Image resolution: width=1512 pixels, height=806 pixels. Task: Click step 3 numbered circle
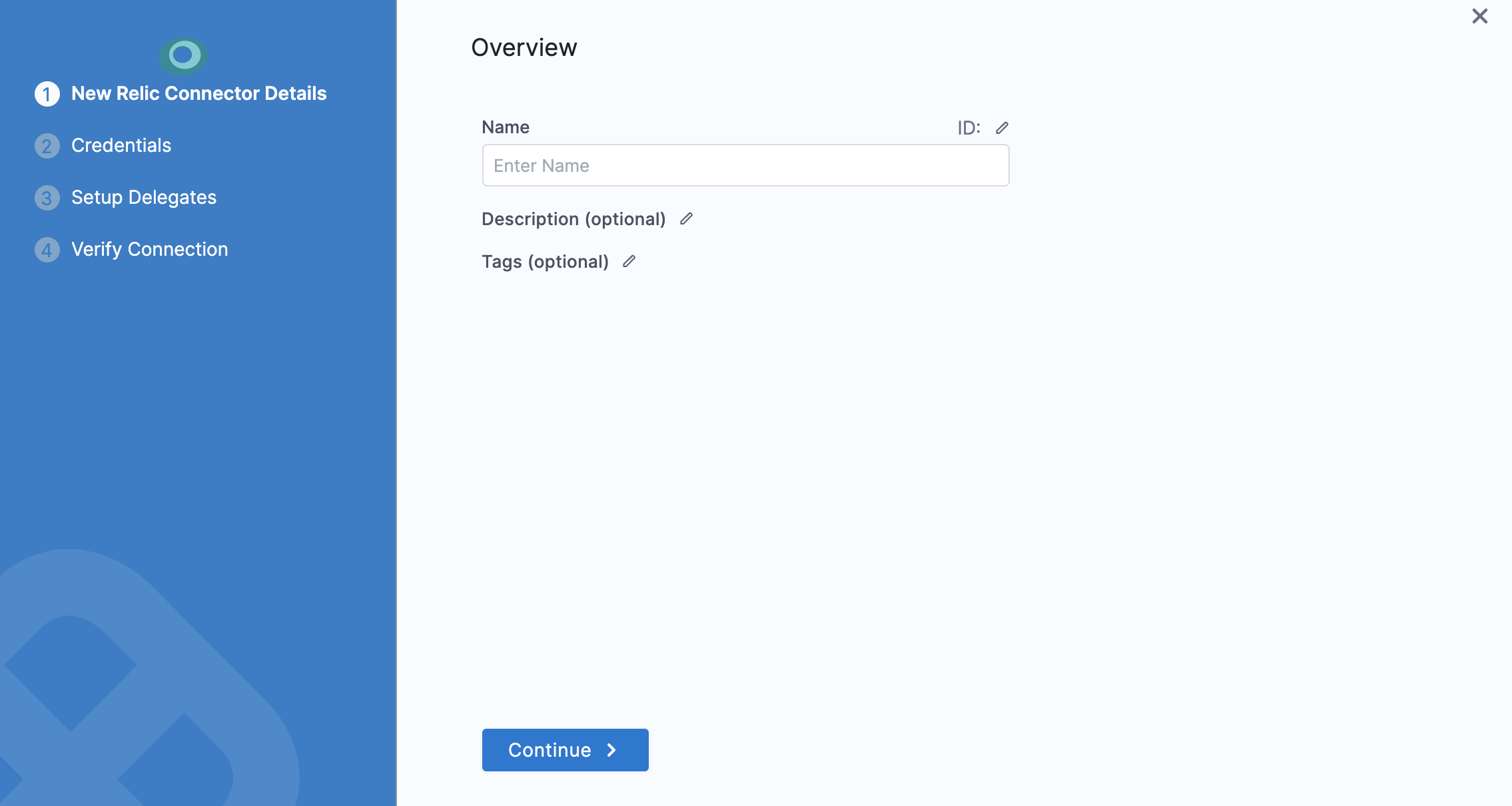click(47, 198)
